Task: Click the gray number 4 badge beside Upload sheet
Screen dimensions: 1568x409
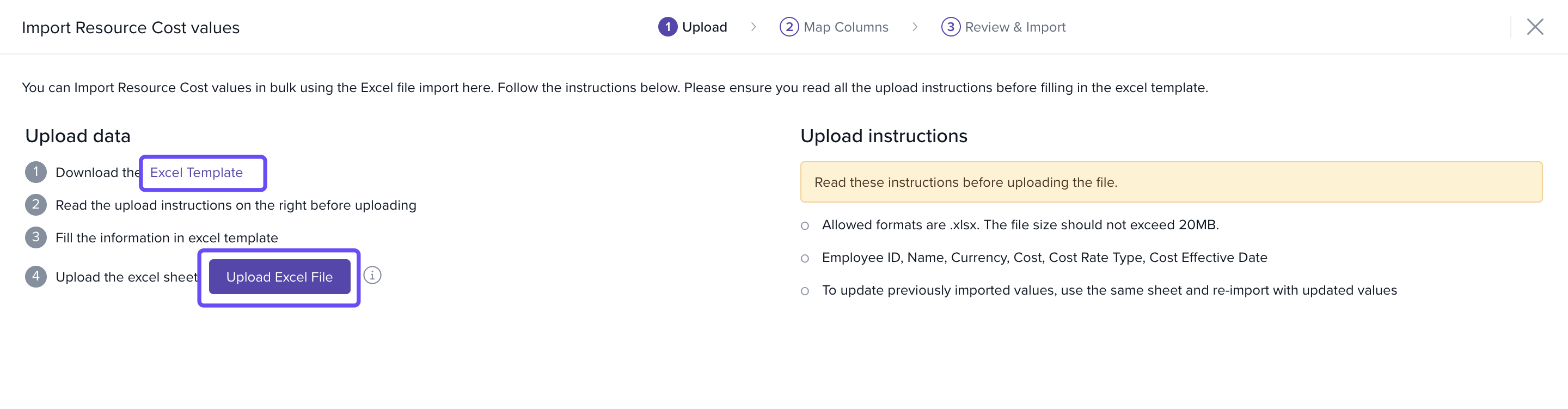Action: [36, 277]
